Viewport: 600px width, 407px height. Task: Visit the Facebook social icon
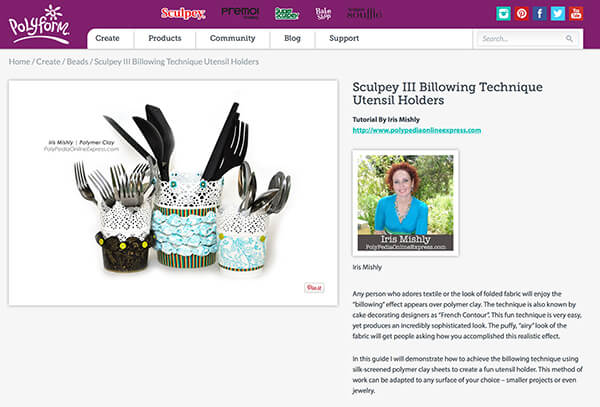(540, 14)
